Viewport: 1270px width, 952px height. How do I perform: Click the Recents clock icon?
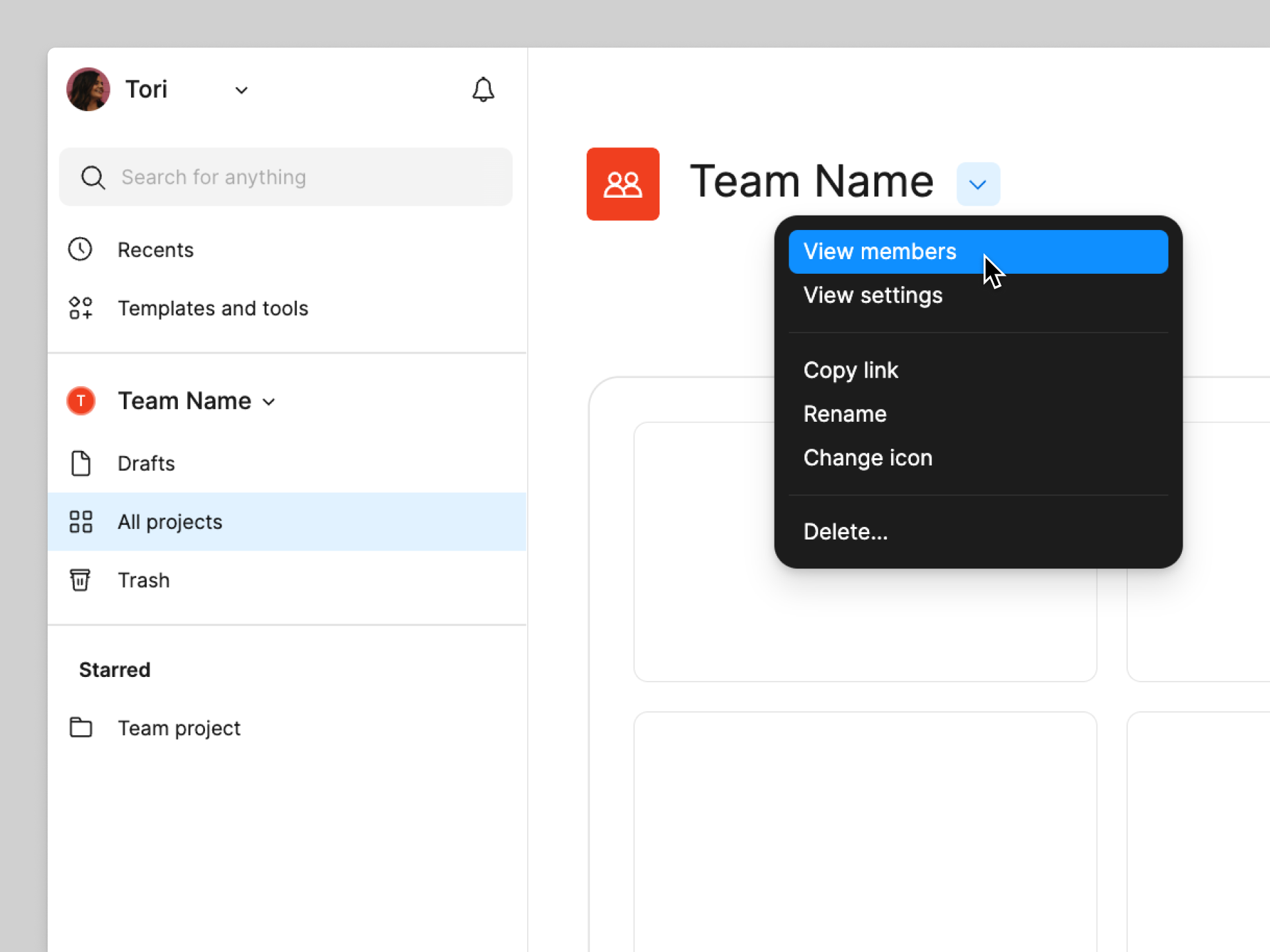click(x=80, y=249)
